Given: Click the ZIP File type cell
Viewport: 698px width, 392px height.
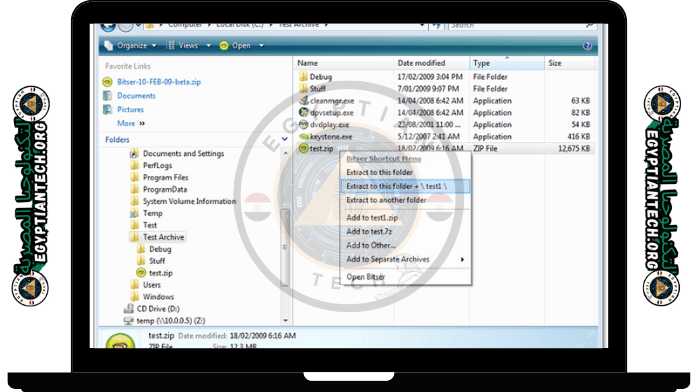Looking at the screenshot, I should coord(485,148).
